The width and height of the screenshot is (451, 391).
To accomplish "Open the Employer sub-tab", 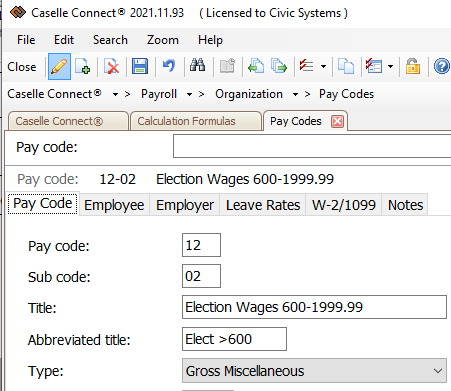I will click(185, 205).
